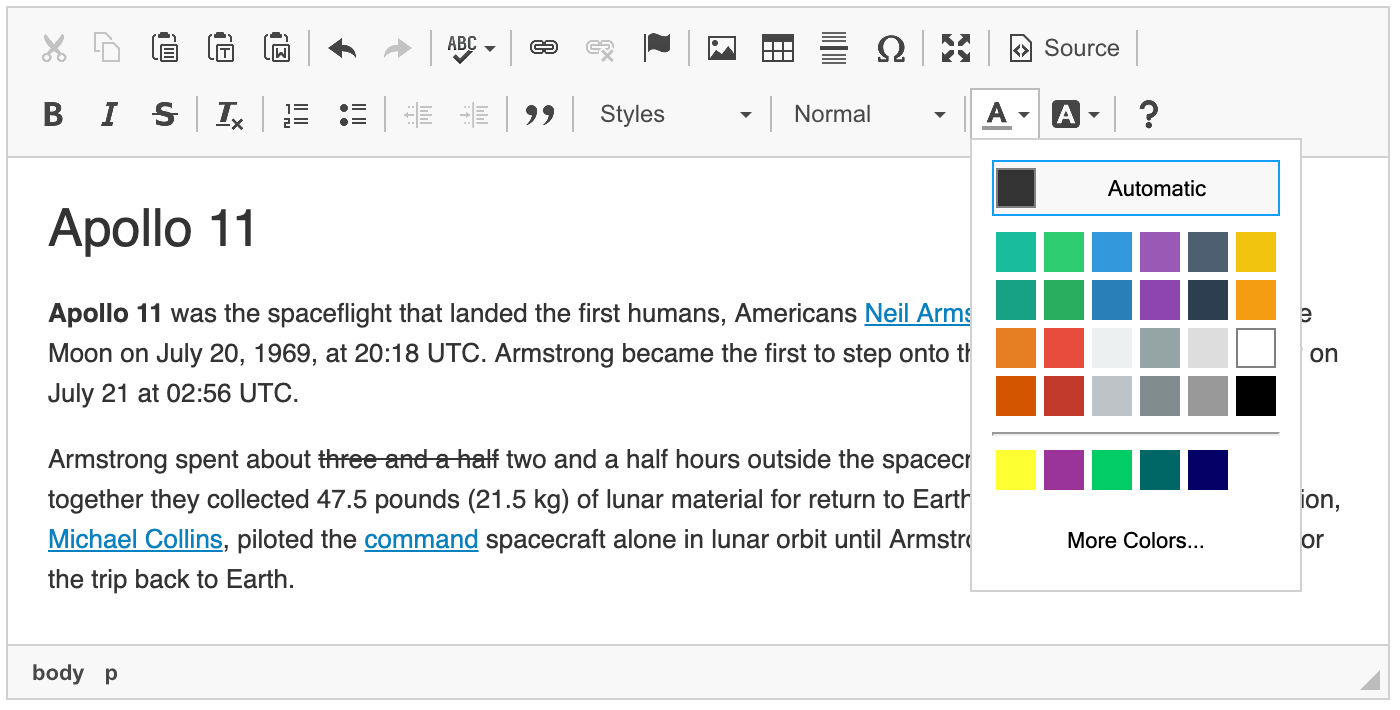Insert a link with chain icon
Screen dimensions: 1400x710
coord(543,48)
